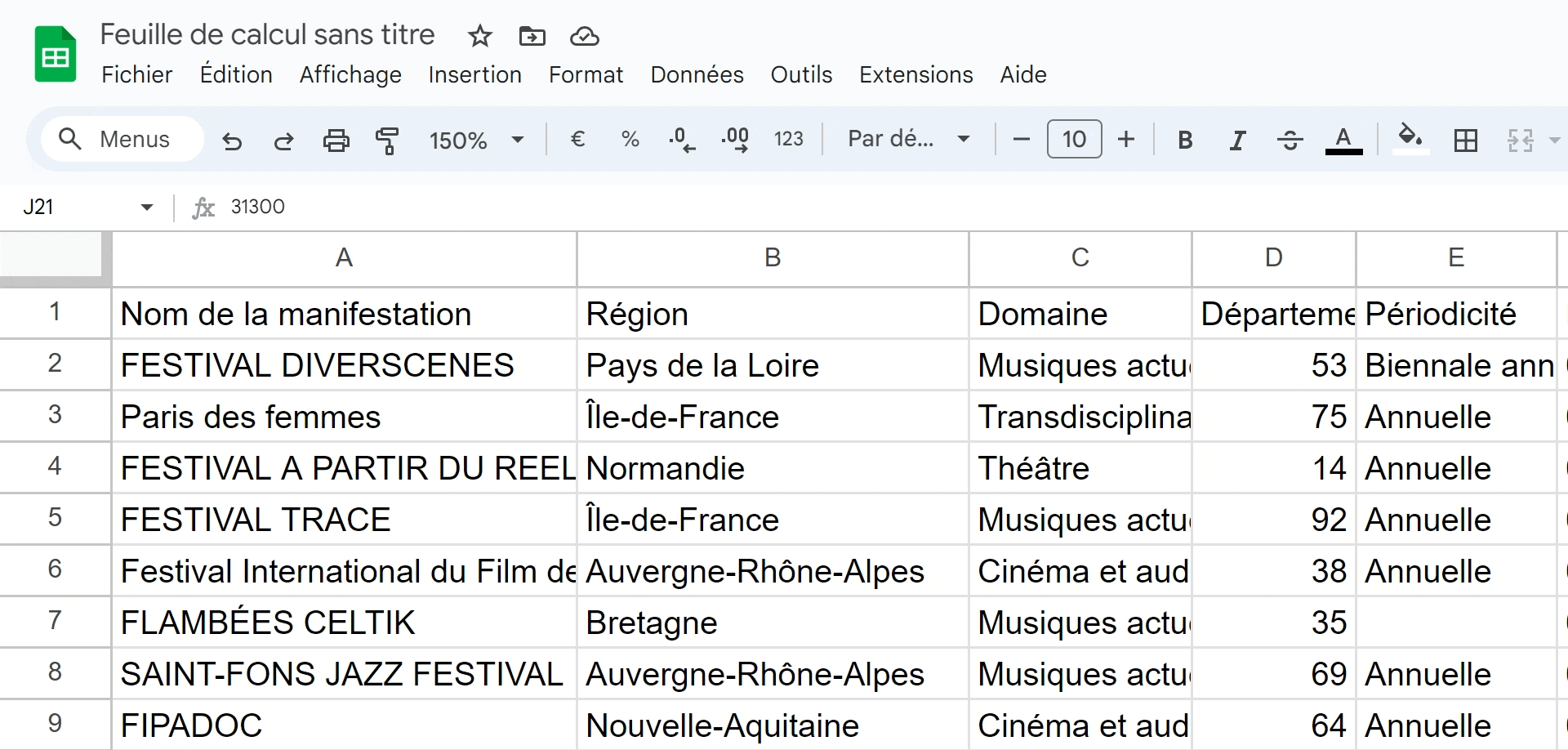Image resolution: width=1568 pixels, height=750 pixels.
Task: Merge the selected cells
Action: [1520, 140]
